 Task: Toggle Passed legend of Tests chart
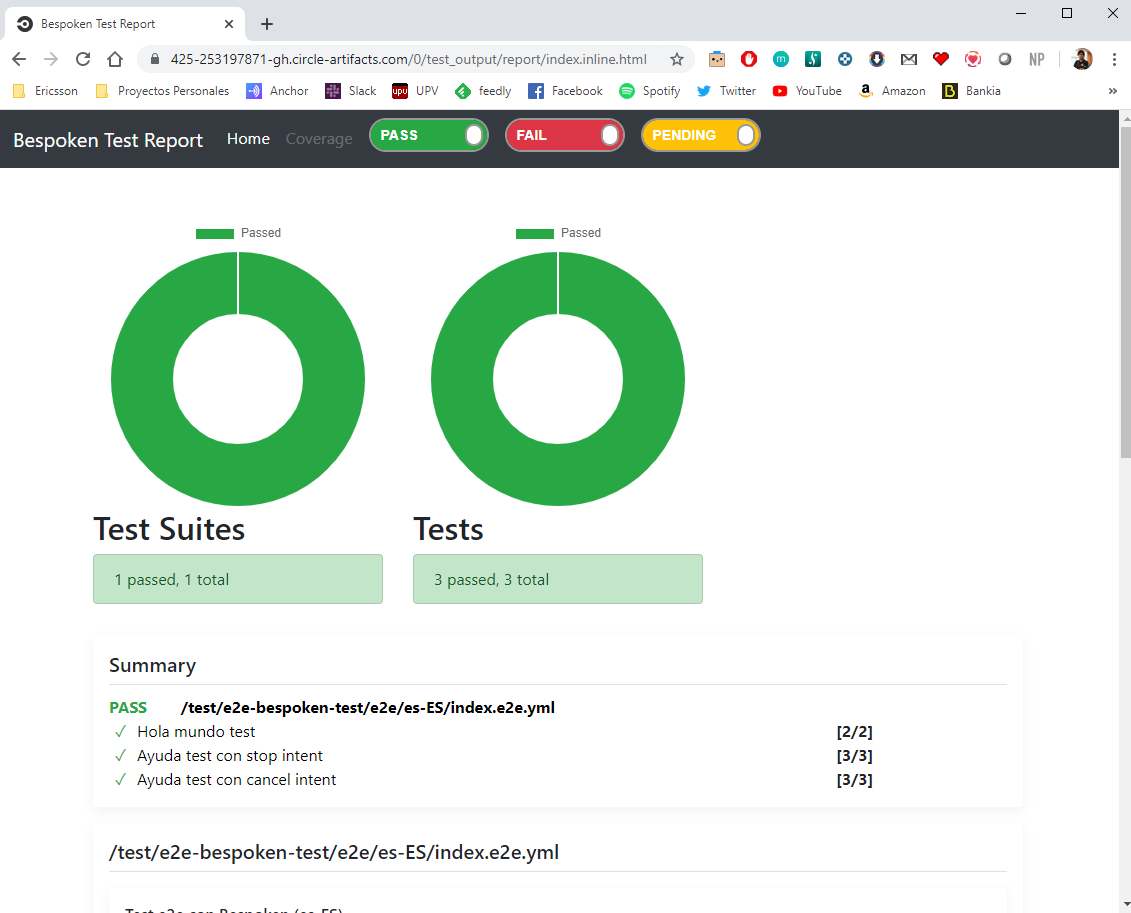(x=558, y=233)
